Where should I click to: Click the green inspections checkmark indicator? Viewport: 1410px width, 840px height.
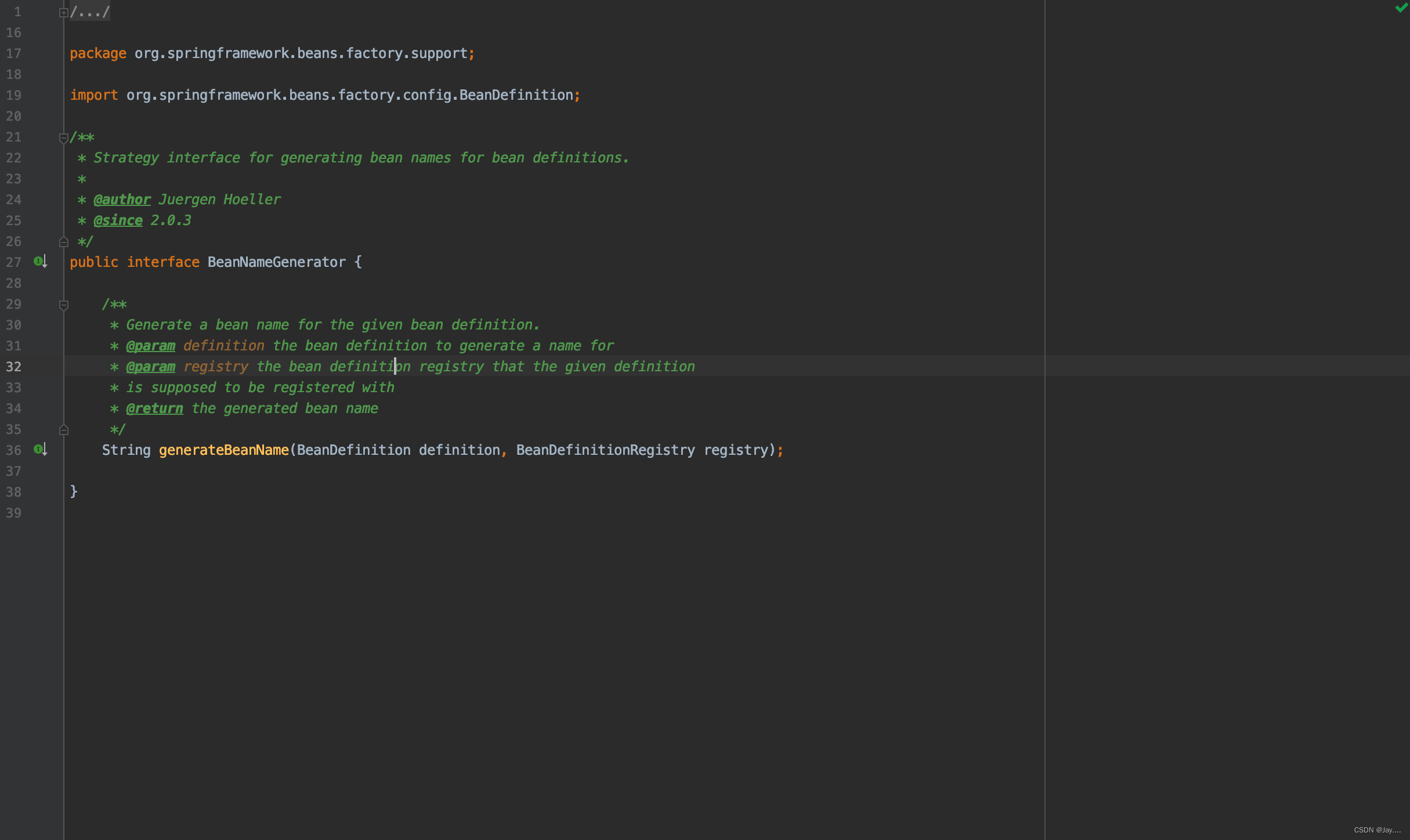1398,9
